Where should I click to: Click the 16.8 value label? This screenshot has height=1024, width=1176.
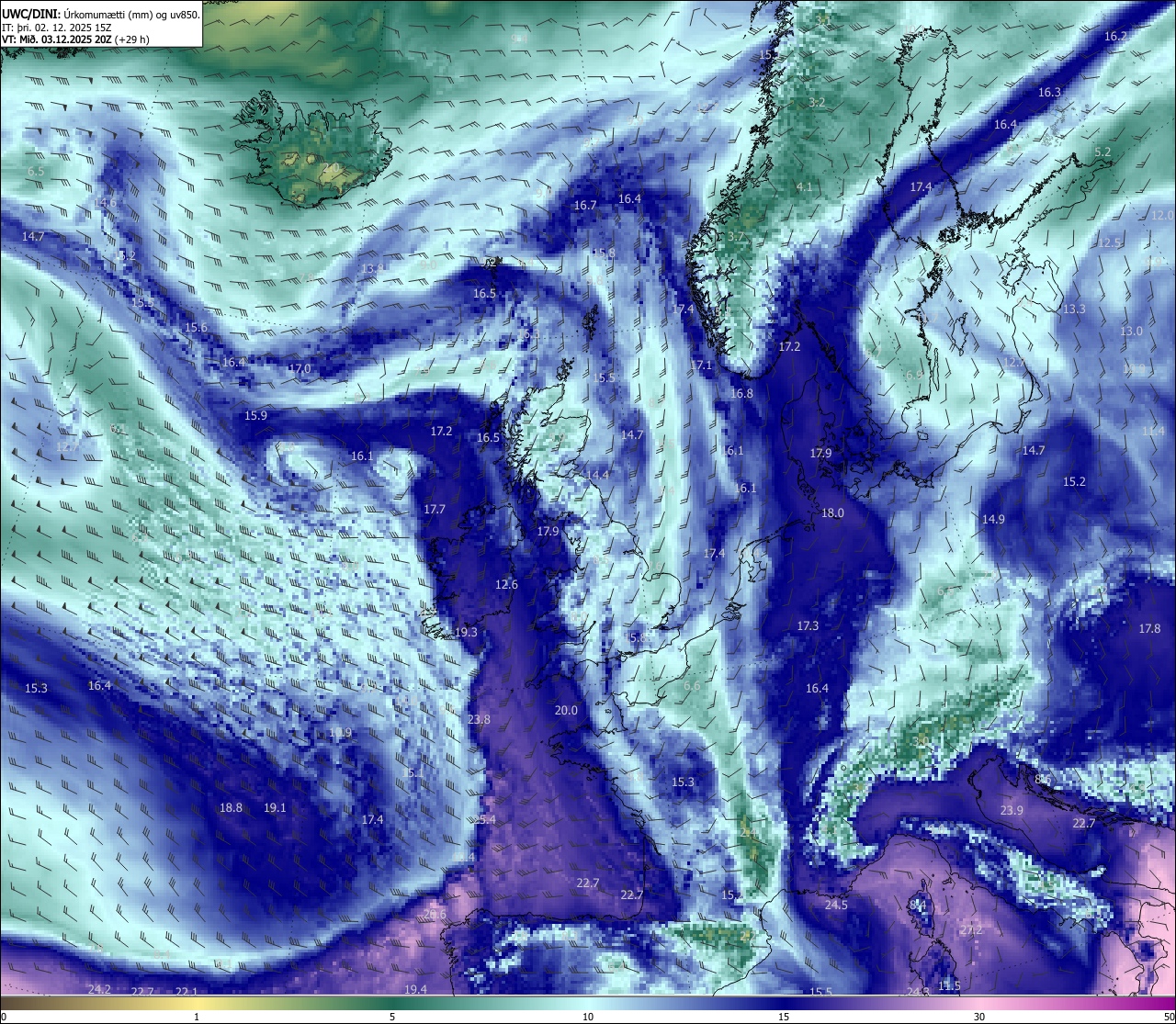(741, 394)
